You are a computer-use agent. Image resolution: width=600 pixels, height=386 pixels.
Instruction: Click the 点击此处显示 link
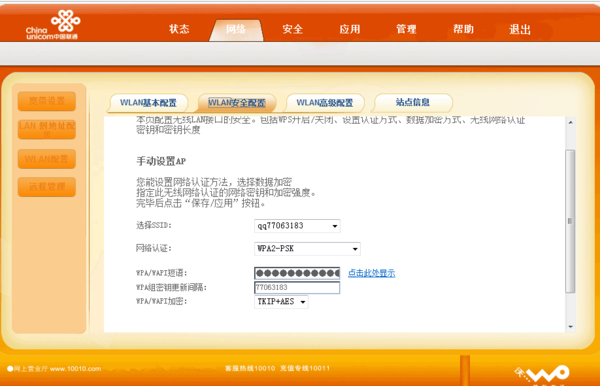[x=372, y=273]
